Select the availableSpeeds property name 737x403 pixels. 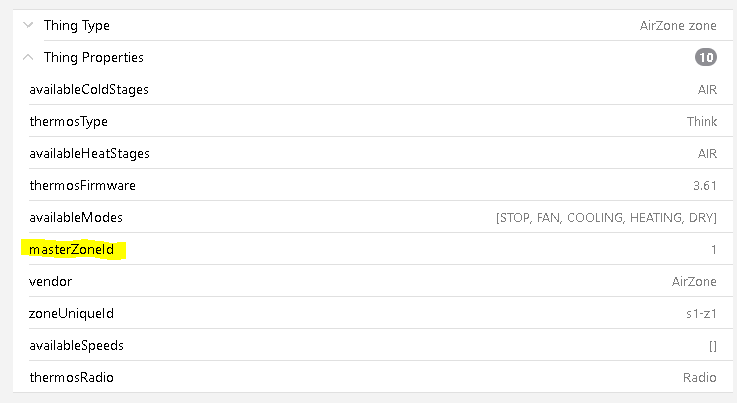[x=76, y=346]
